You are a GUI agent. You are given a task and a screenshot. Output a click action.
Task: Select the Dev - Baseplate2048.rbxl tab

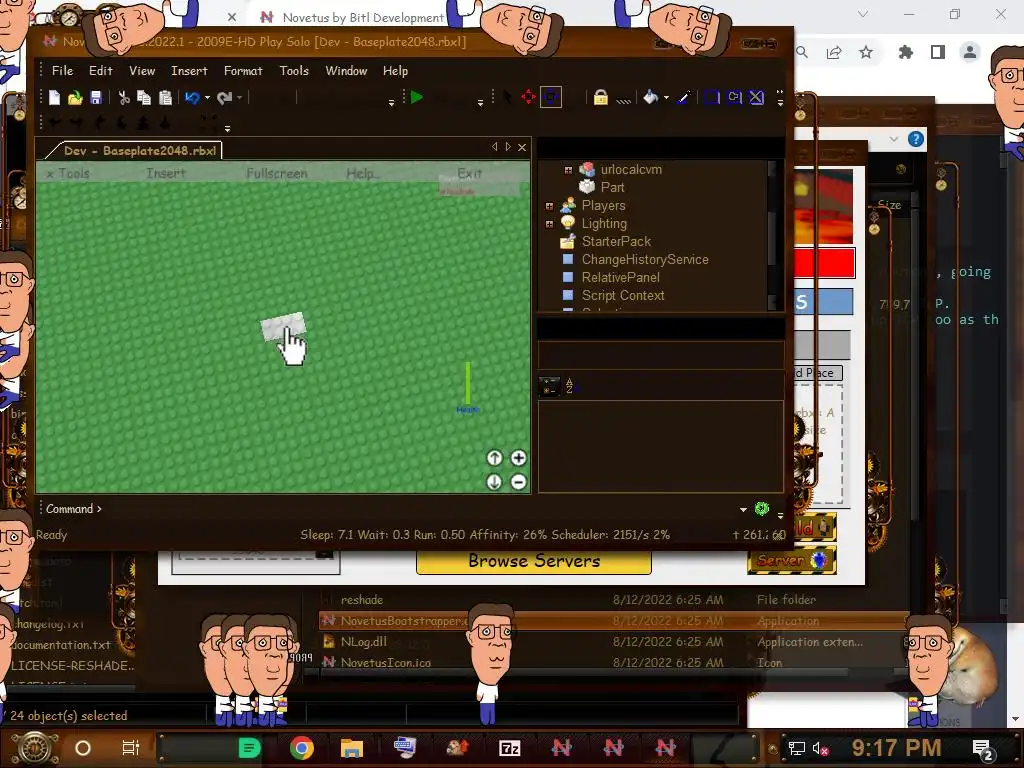(x=135, y=151)
